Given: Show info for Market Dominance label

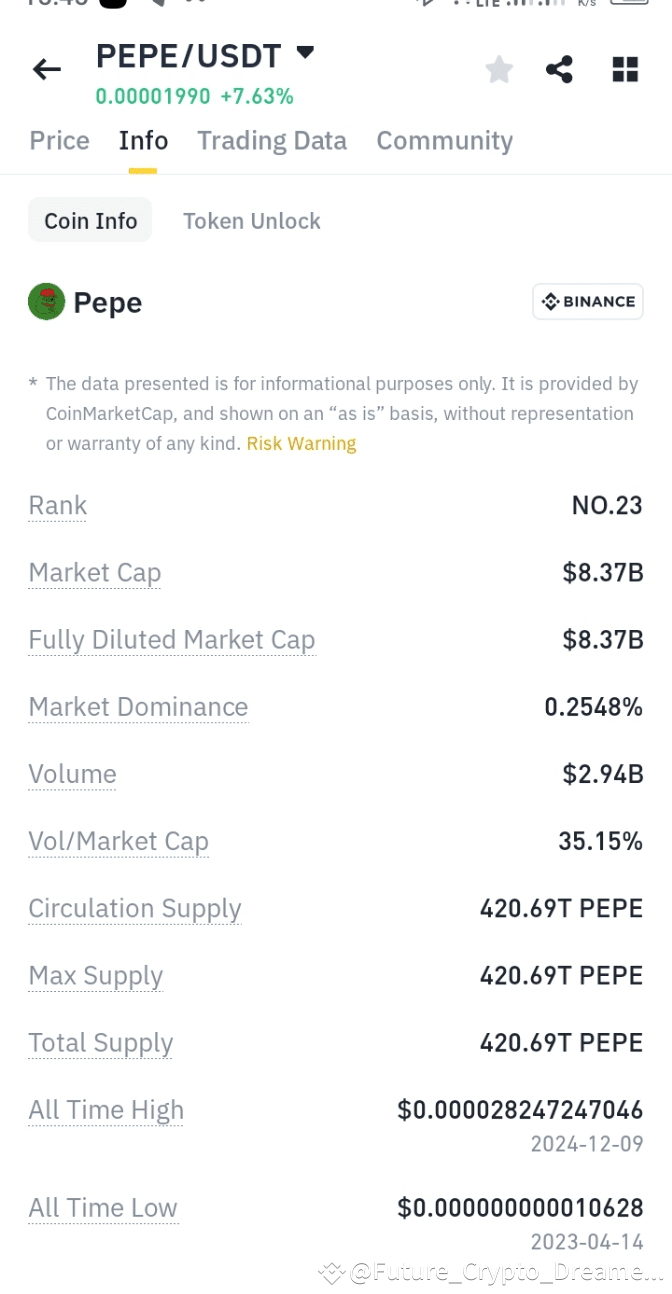Looking at the screenshot, I should 138,707.
